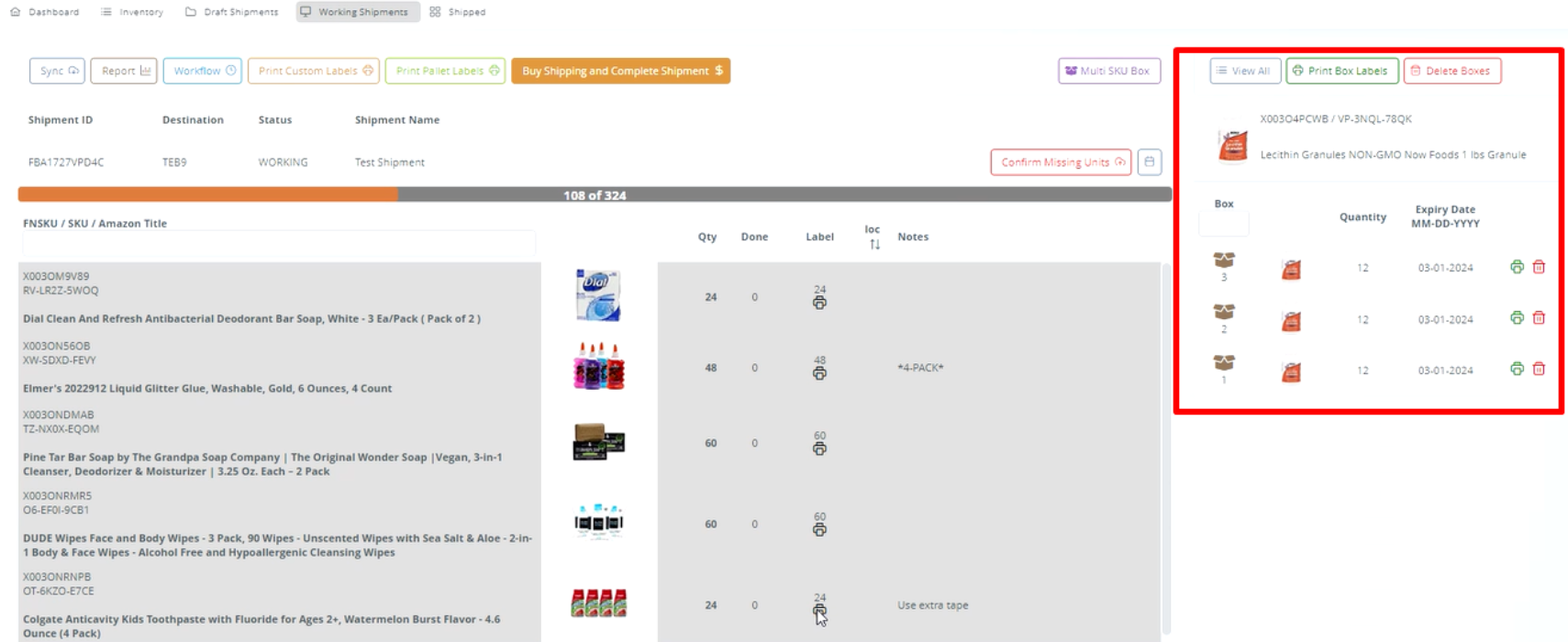Image resolution: width=1568 pixels, height=642 pixels.
Task: Print label for DUDE Wipes row
Action: point(819,530)
